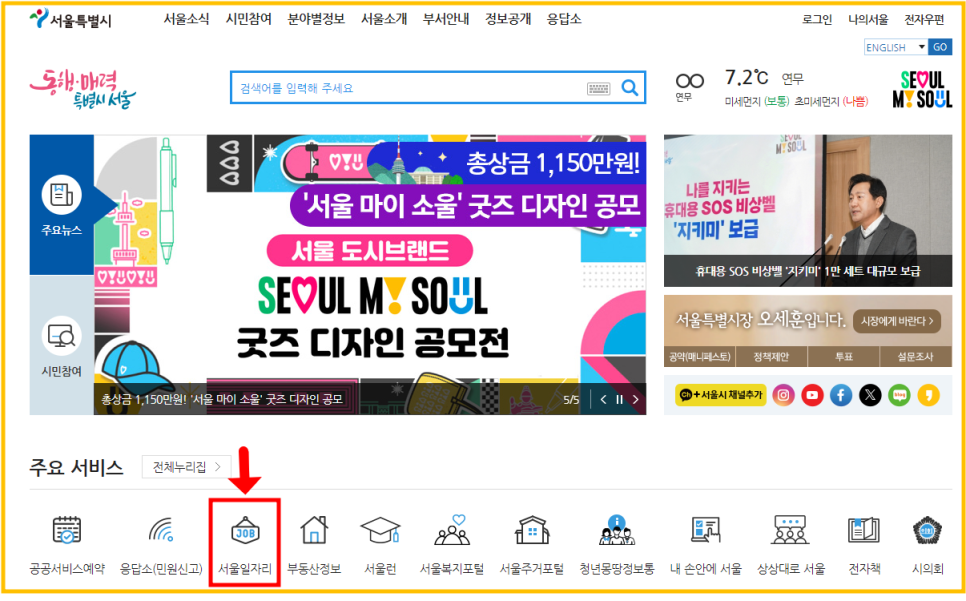This screenshot has width=966, height=601.
Task: Click the 동행·매력 특별시 서울 slogan logo
Action: (x=82, y=90)
